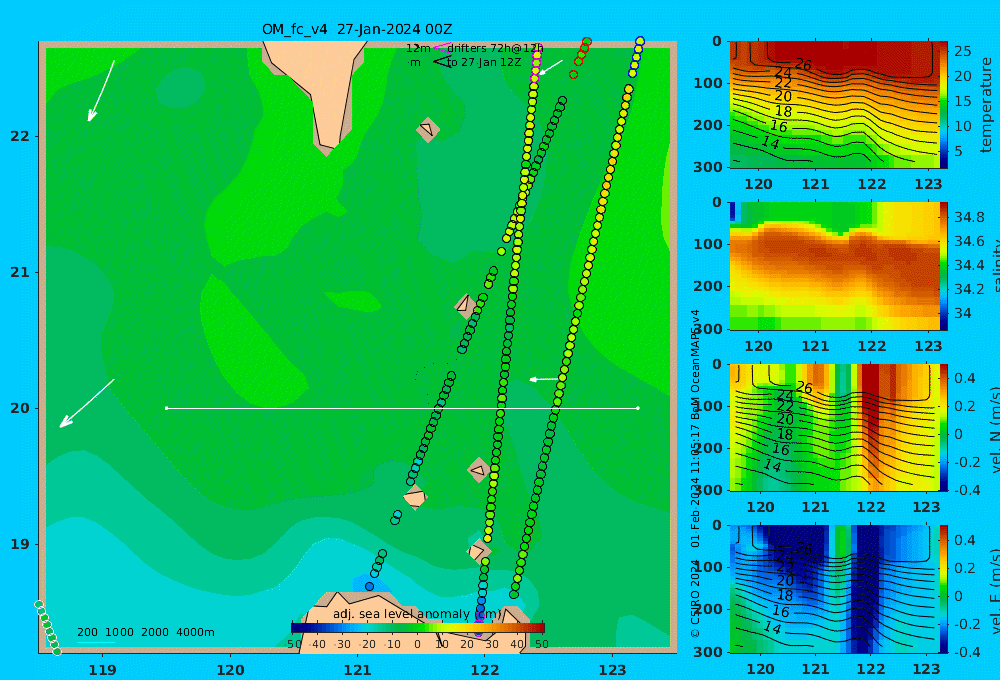Image resolution: width=1000 pixels, height=680 pixels.
Task: Click the blue drifter circle near 18.7N 121.1E
Action: pos(369,586)
